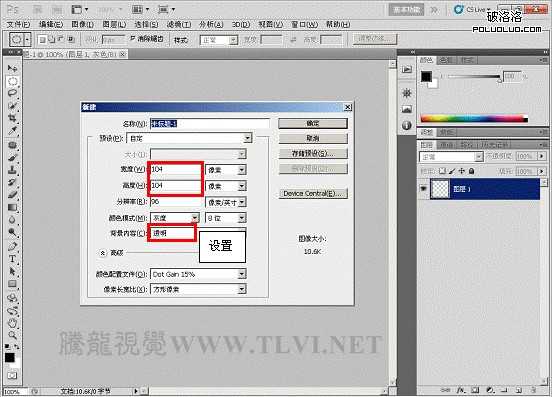The height and width of the screenshot is (397, 552).
Task: Open the Preset (预设) dropdown
Action: (x=247, y=138)
